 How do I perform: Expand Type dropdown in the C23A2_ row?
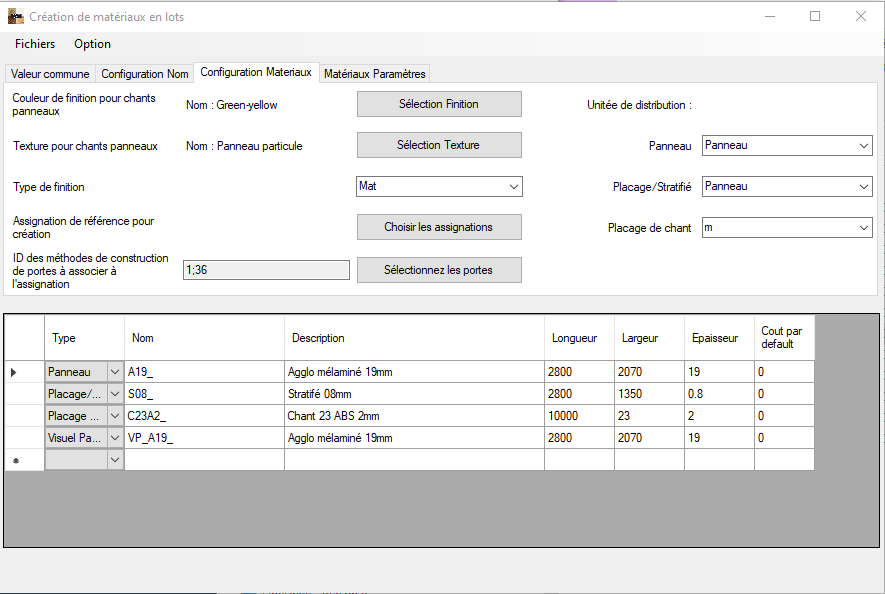(x=115, y=416)
